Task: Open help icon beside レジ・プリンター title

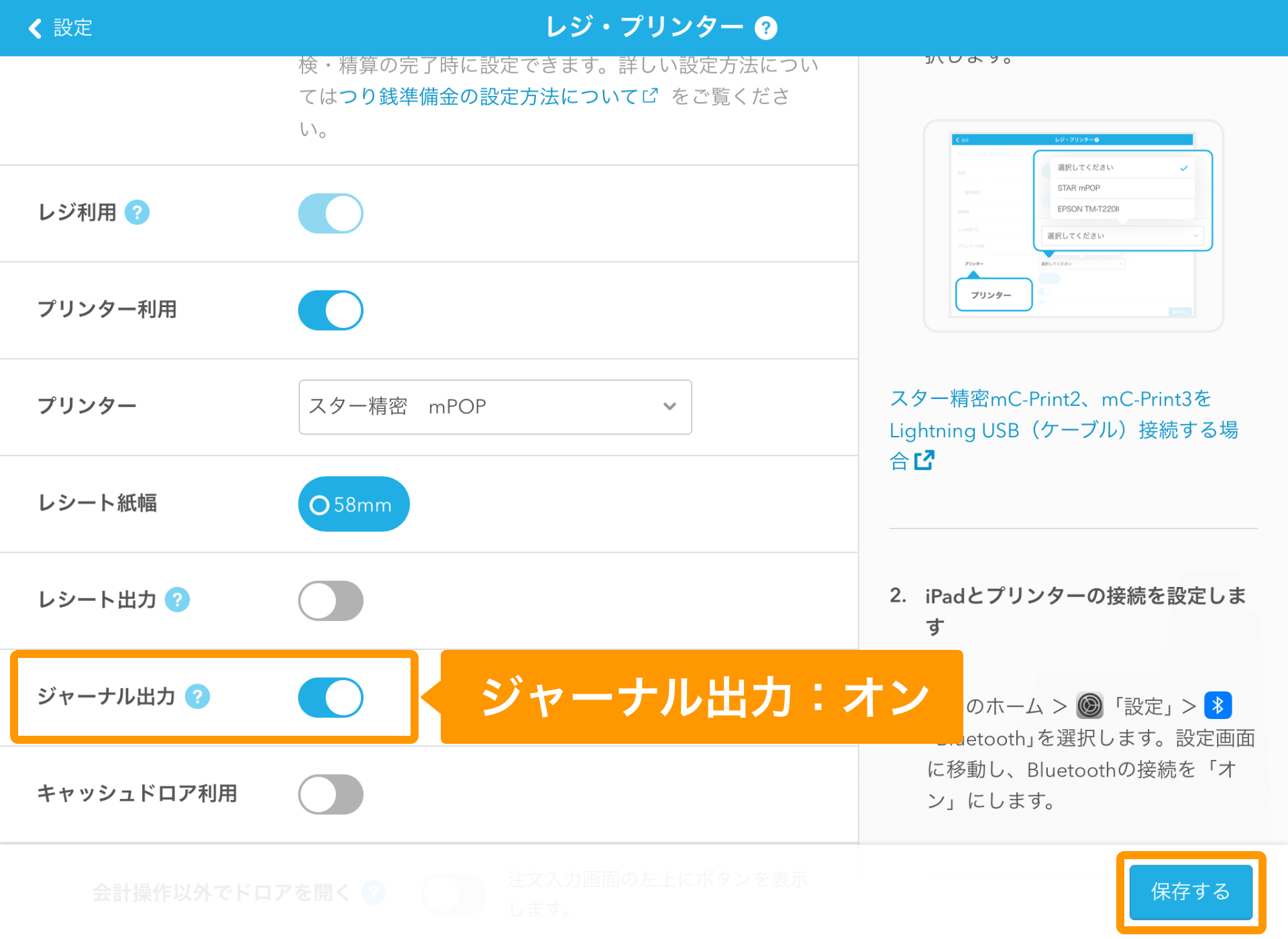Action: [765, 28]
